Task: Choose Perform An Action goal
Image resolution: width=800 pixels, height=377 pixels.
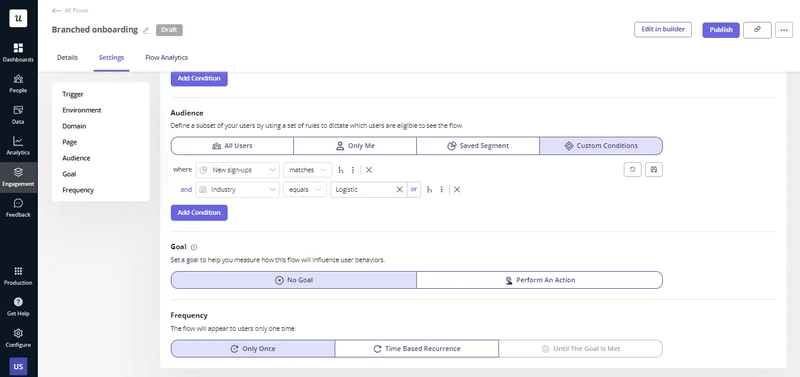Action: tap(539, 280)
